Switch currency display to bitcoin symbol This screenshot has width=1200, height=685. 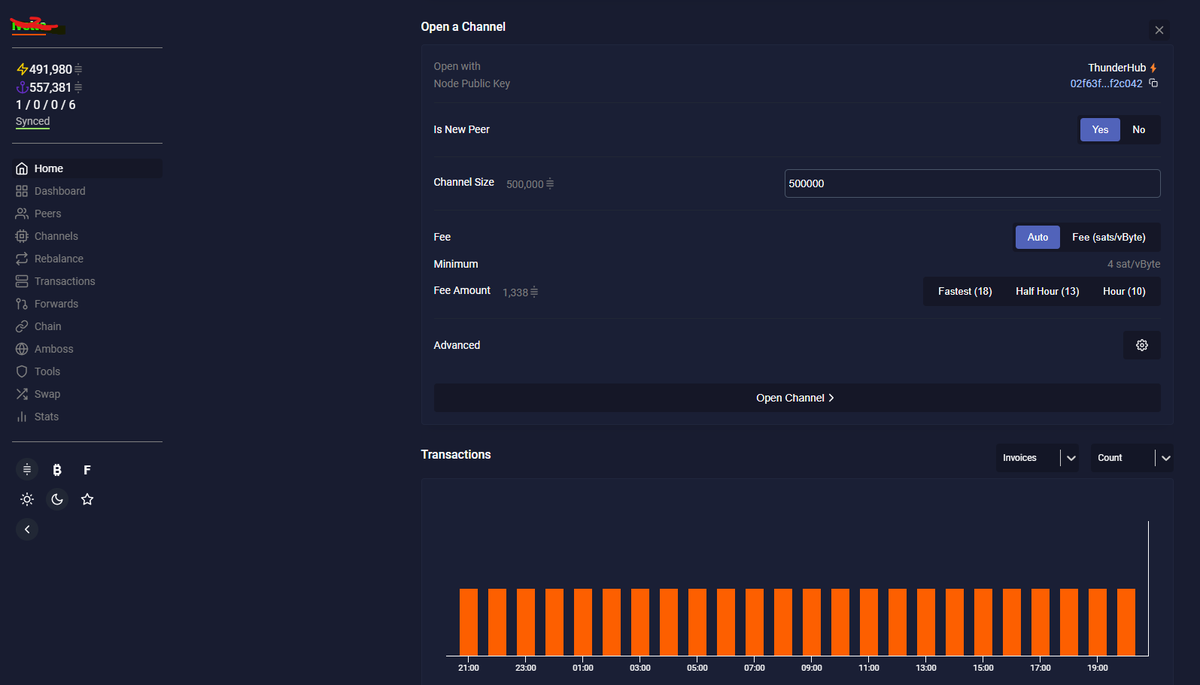57,469
